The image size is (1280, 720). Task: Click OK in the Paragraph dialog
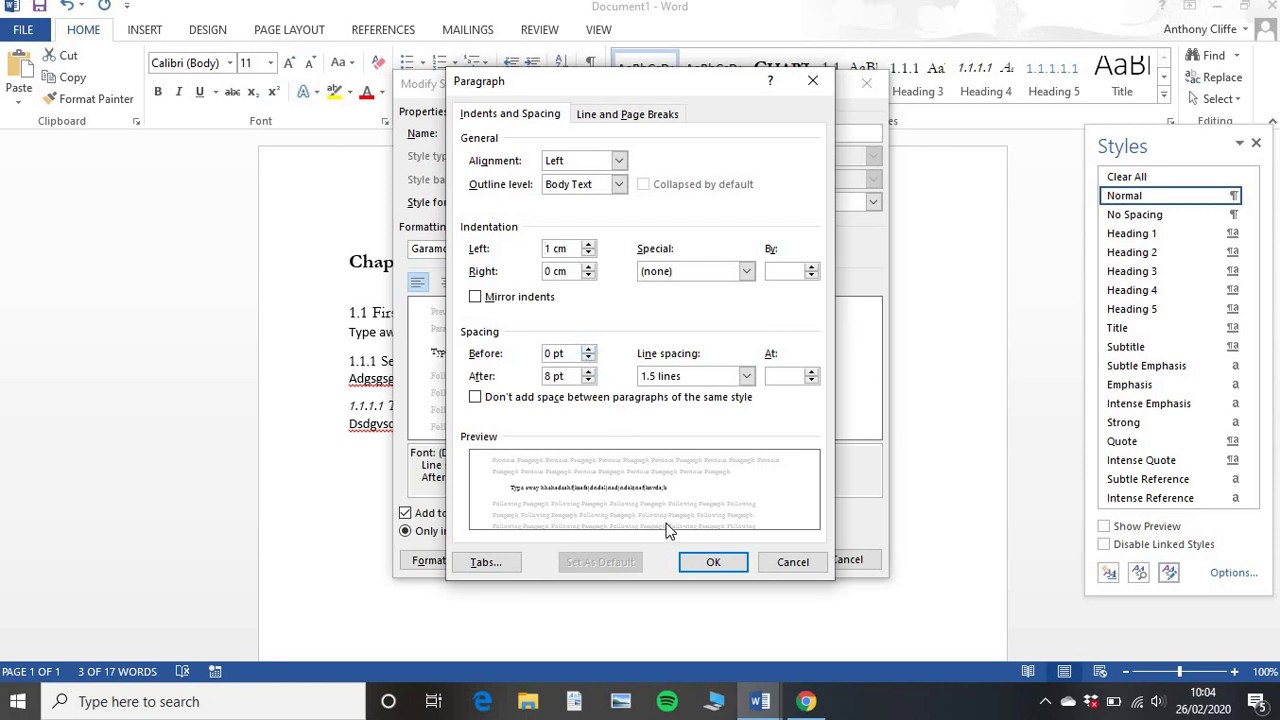713,562
